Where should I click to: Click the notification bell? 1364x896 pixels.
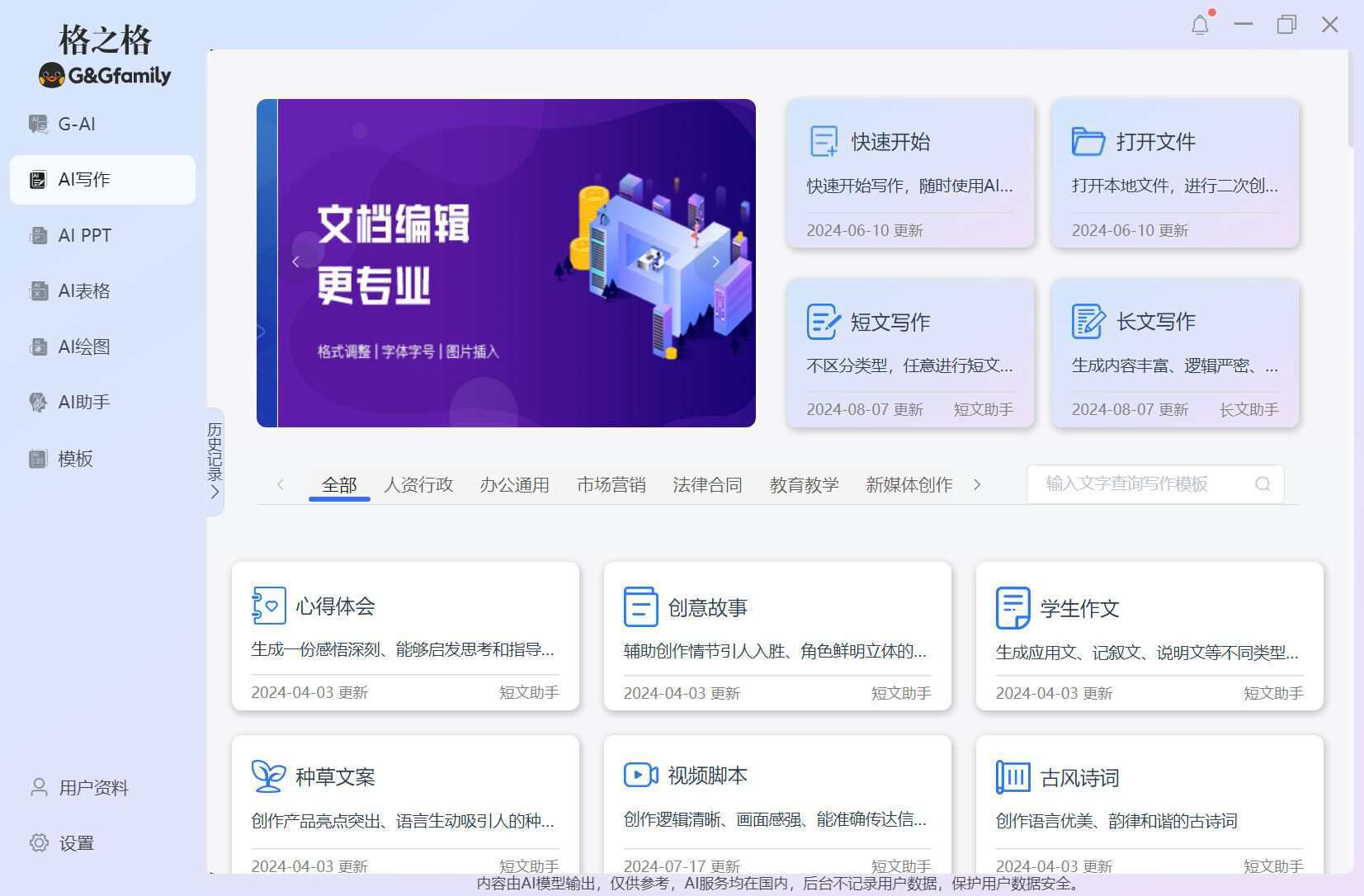click(x=1201, y=24)
